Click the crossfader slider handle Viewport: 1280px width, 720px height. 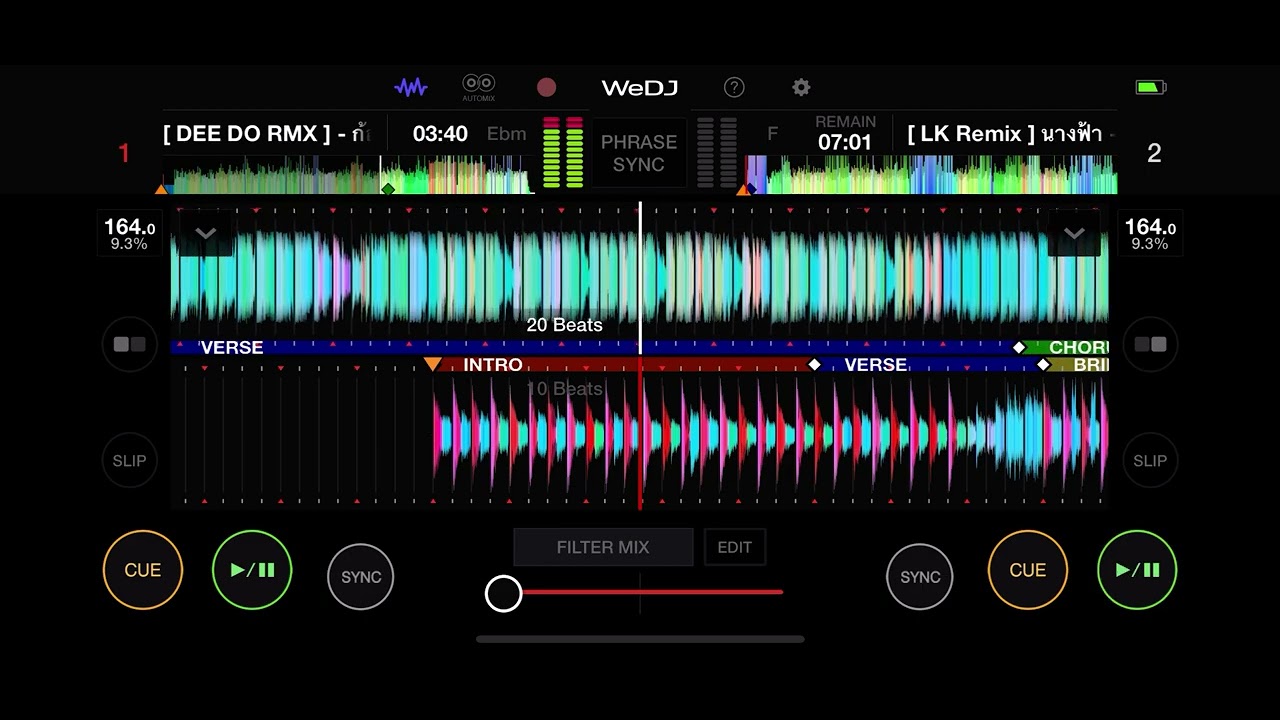(x=503, y=593)
